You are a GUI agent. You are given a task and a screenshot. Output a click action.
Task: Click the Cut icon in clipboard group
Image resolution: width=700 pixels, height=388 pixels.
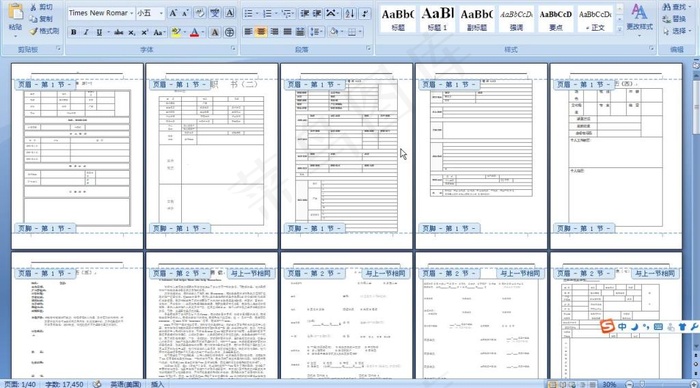41,7
